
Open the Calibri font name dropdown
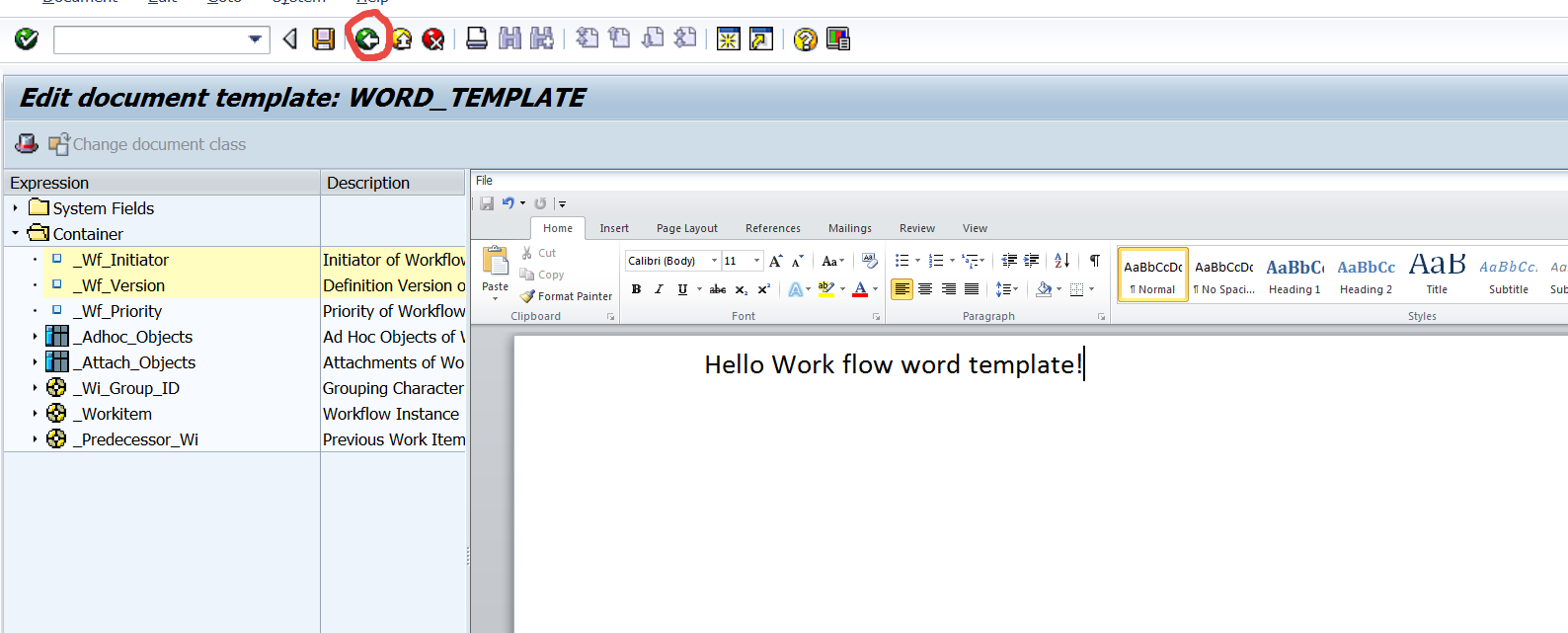pos(714,261)
